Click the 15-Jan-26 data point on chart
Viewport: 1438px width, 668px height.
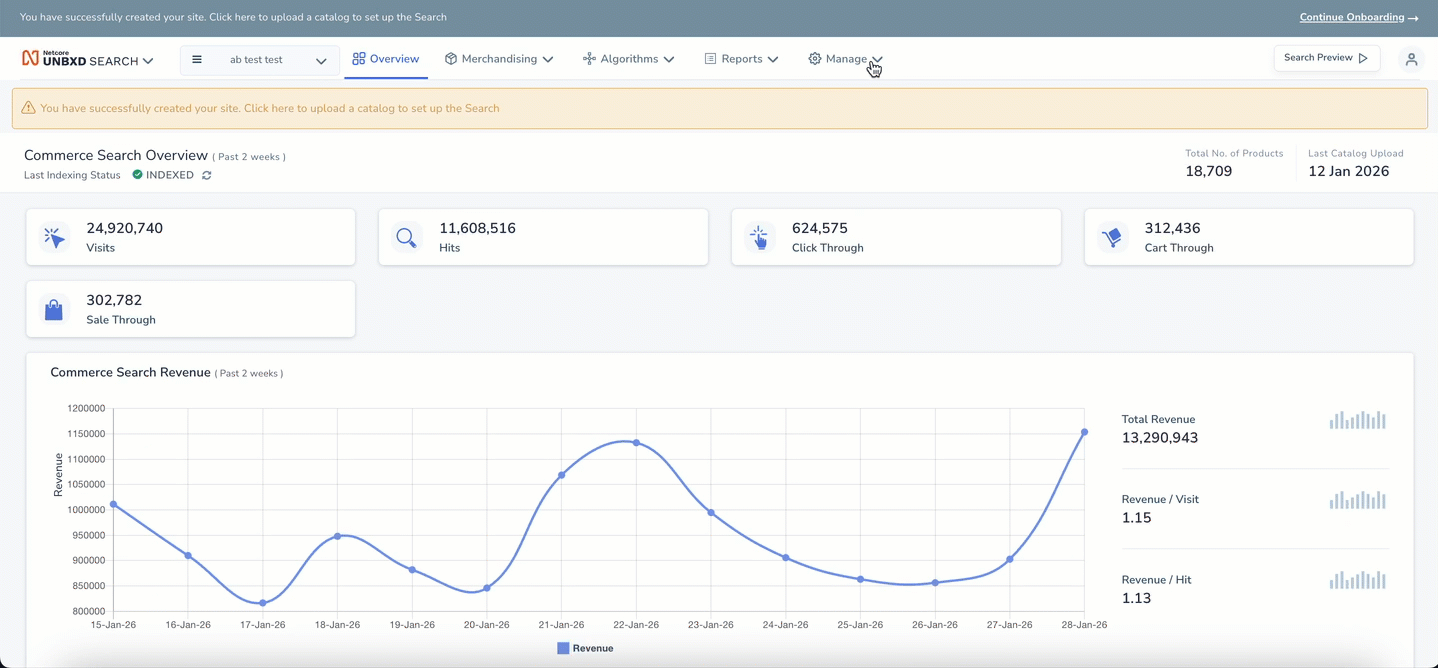tap(113, 504)
